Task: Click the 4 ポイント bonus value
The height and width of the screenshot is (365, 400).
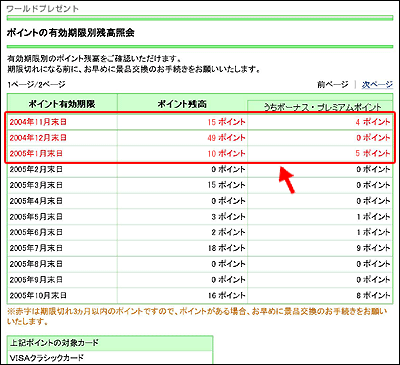Action: coord(373,122)
